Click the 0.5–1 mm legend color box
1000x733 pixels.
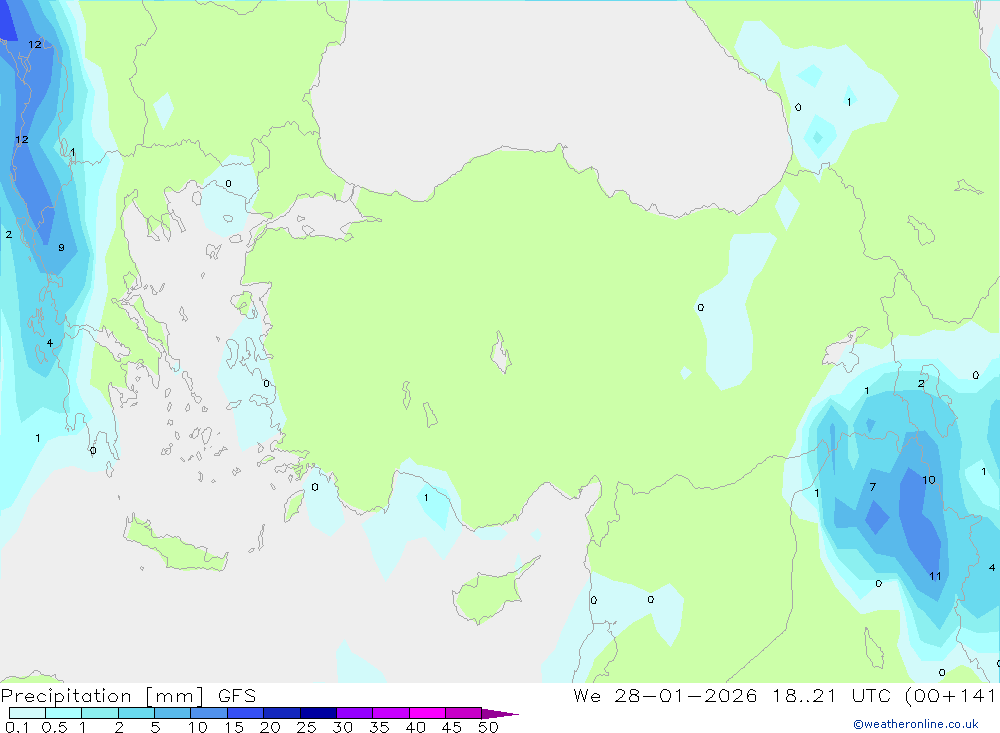pos(64,713)
